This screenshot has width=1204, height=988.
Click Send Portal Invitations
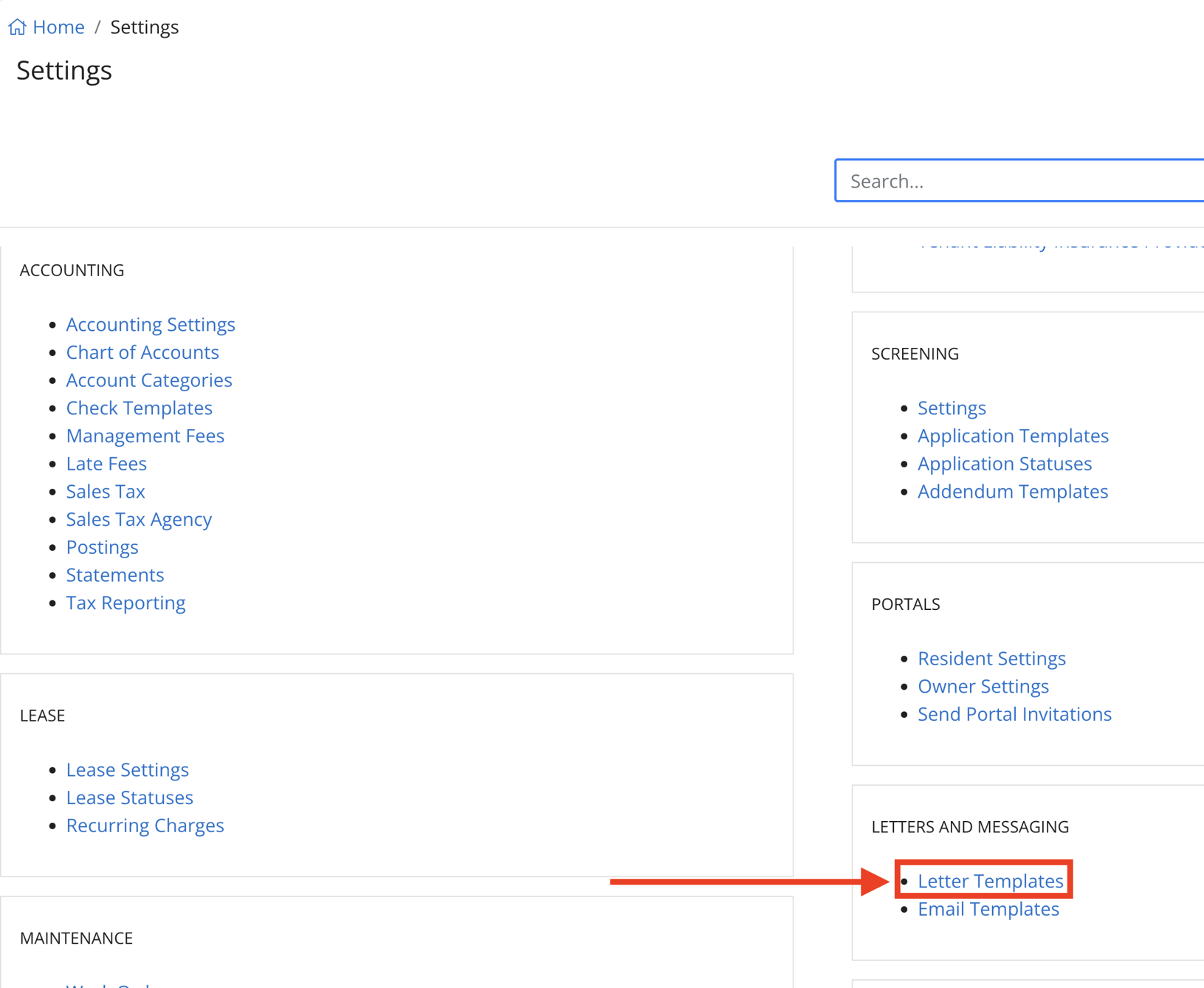pos(1014,714)
